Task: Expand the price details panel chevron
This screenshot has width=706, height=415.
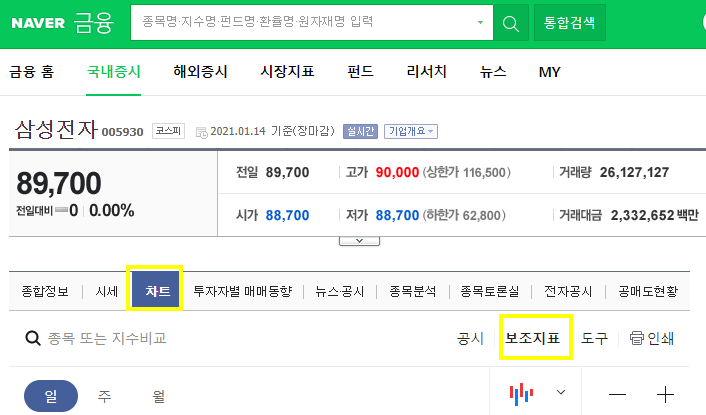Action: tap(359, 241)
